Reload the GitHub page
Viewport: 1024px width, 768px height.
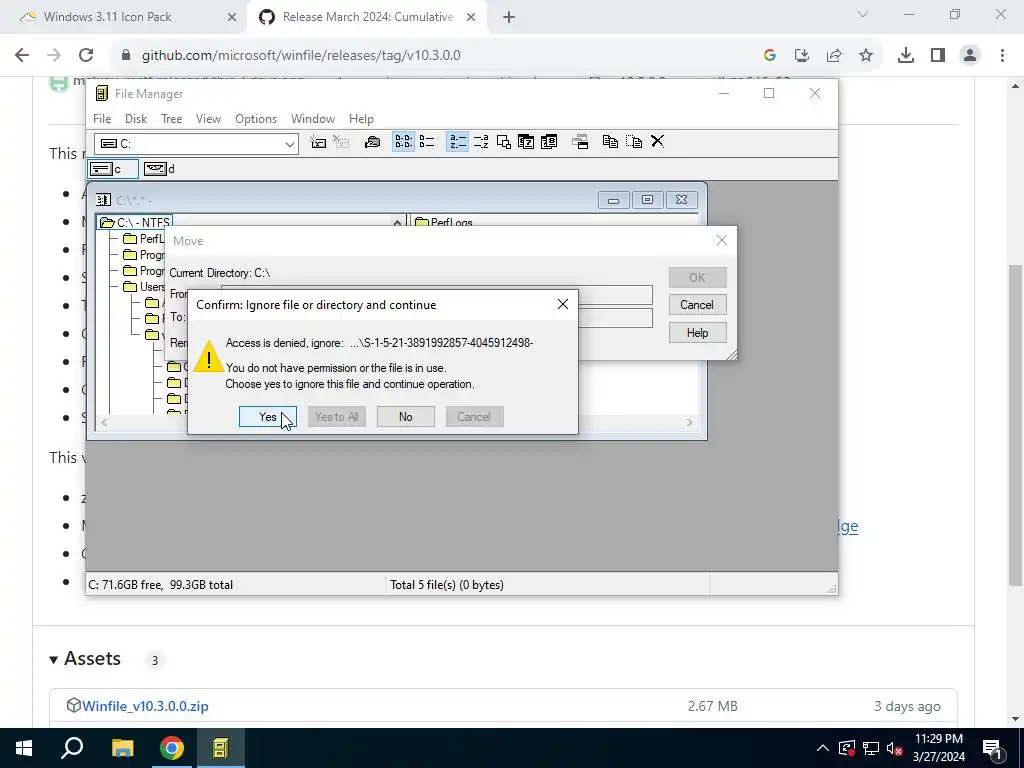[x=86, y=56]
